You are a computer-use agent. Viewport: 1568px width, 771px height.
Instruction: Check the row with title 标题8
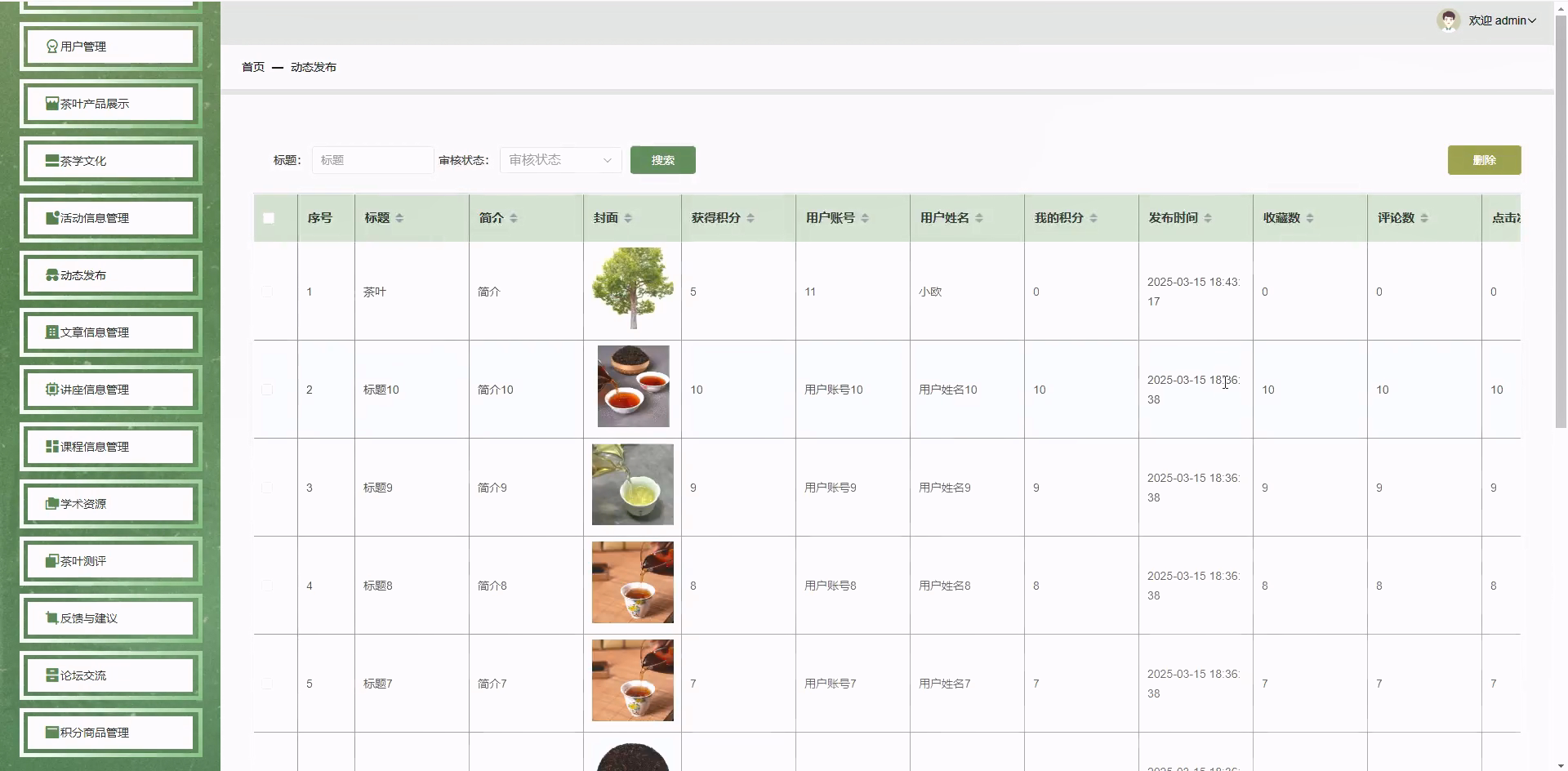coord(267,586)
